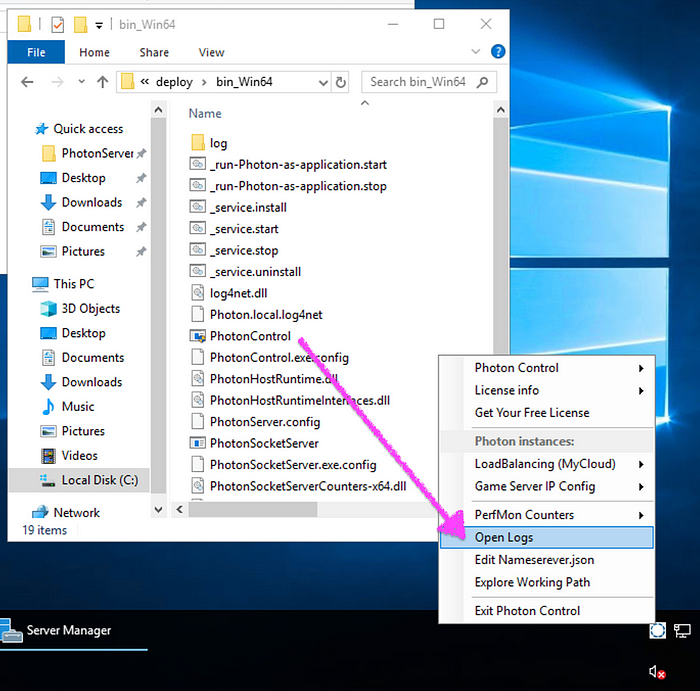The image size is (700, 691).
Task: Select Music in navigation pane
Action: tap(68, 407)
